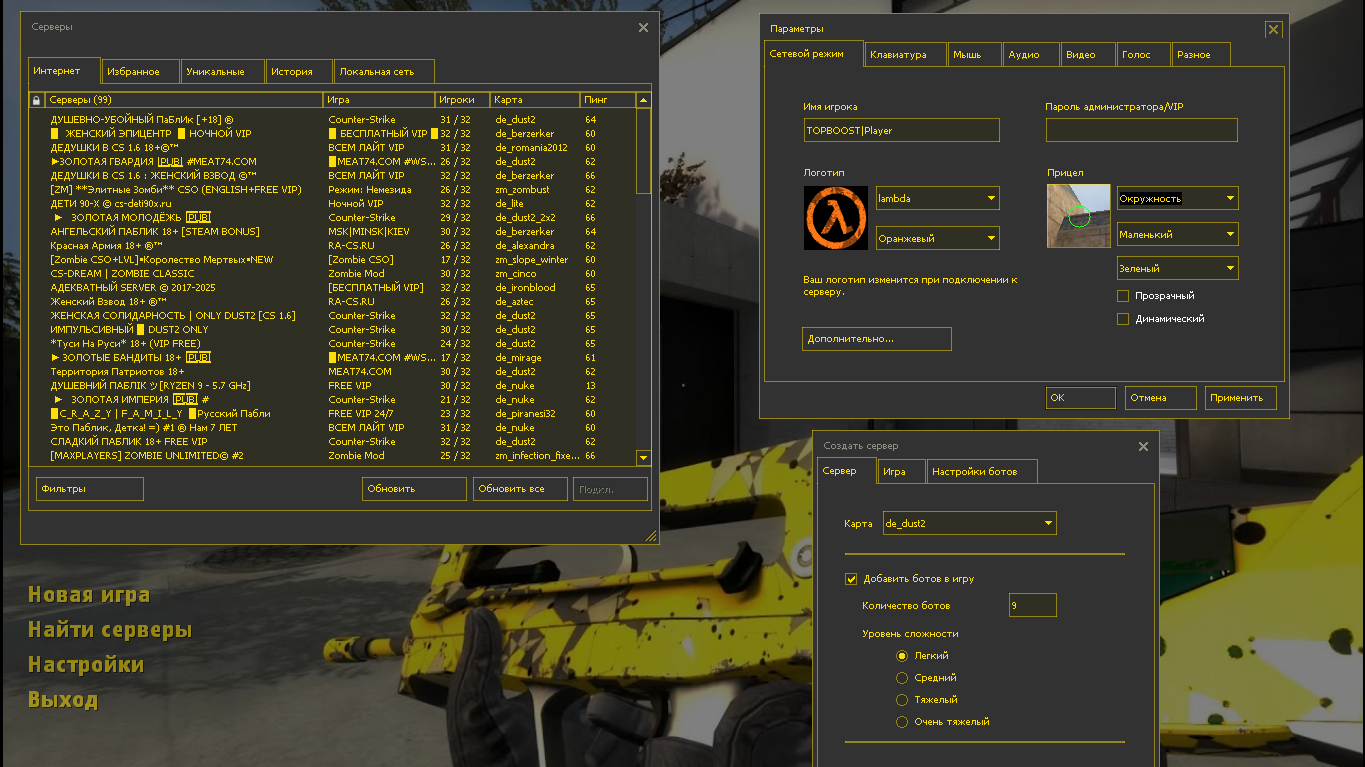Switch to Игра tab in Создать сервер
The width and height of the screenshot is (1365, 767).
[901, 471]
